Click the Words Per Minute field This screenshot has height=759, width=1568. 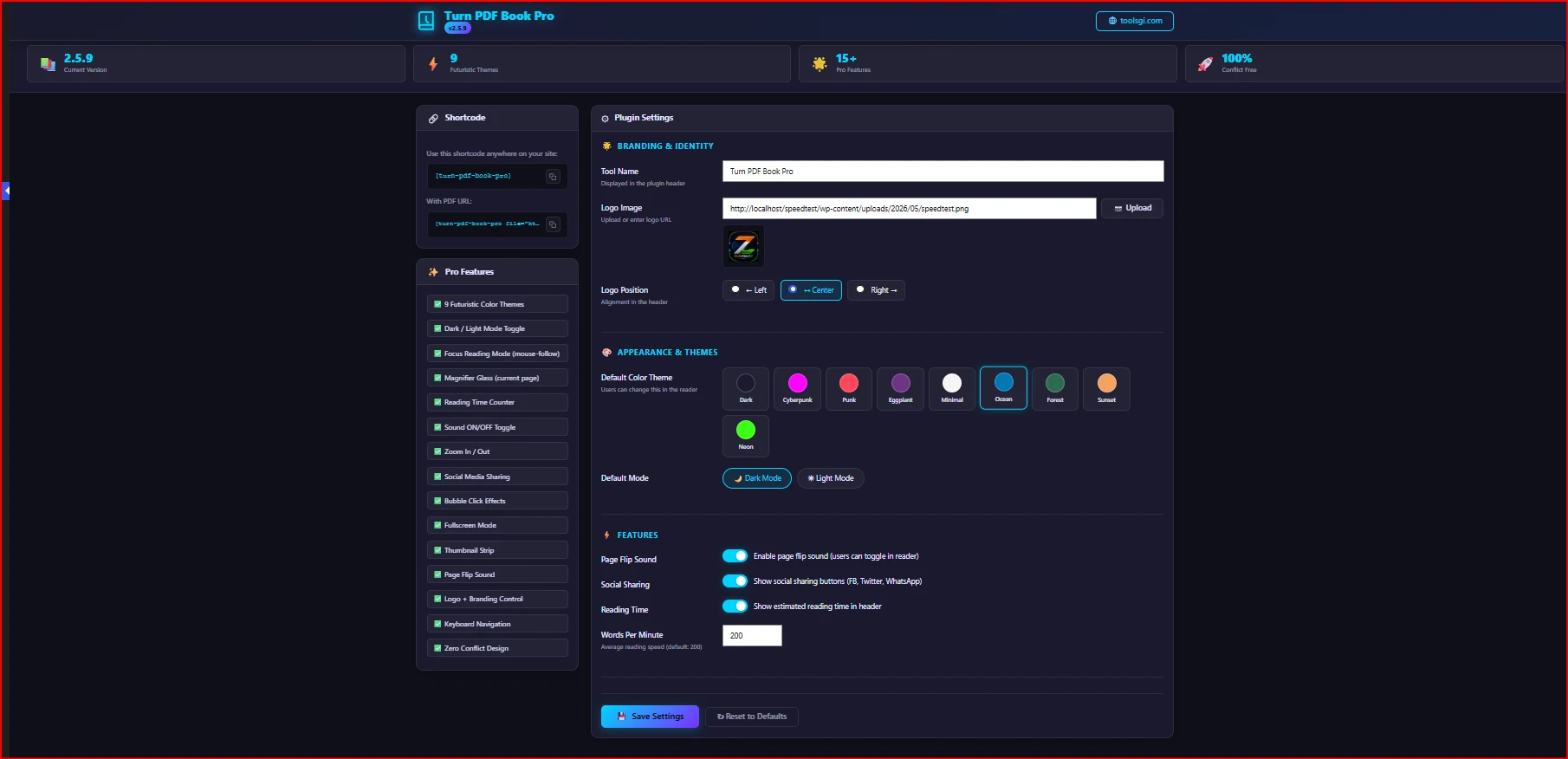click(752, 636)
